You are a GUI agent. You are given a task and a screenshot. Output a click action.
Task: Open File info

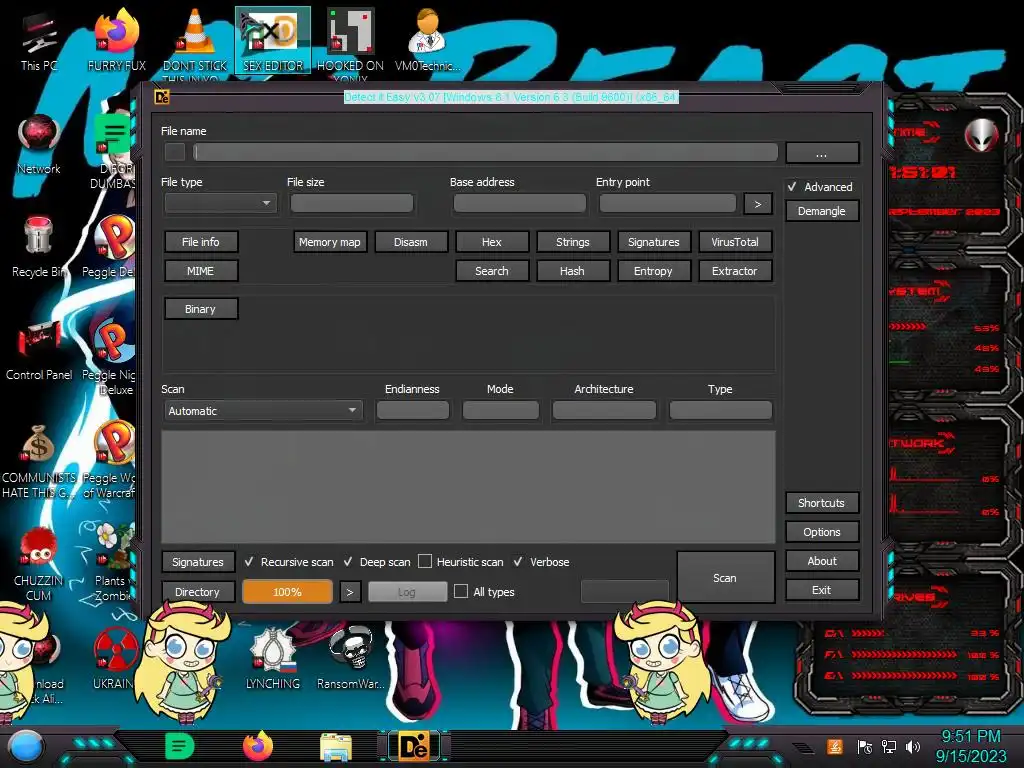[200, 242]
